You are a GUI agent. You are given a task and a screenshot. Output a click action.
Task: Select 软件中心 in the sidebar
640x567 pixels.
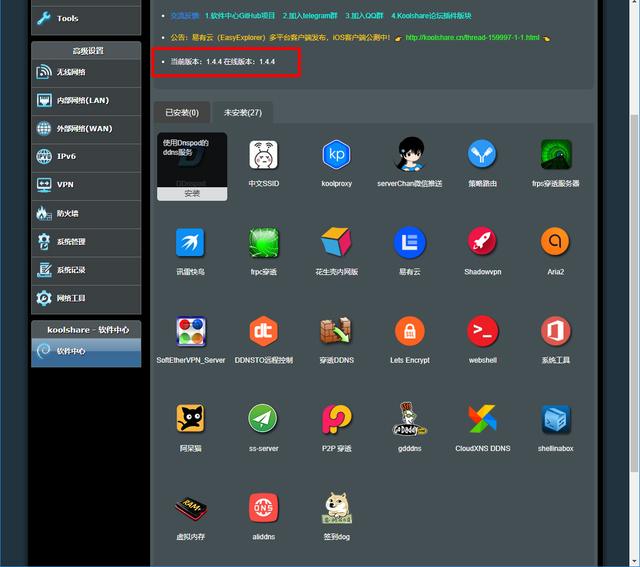pos(86,351)
